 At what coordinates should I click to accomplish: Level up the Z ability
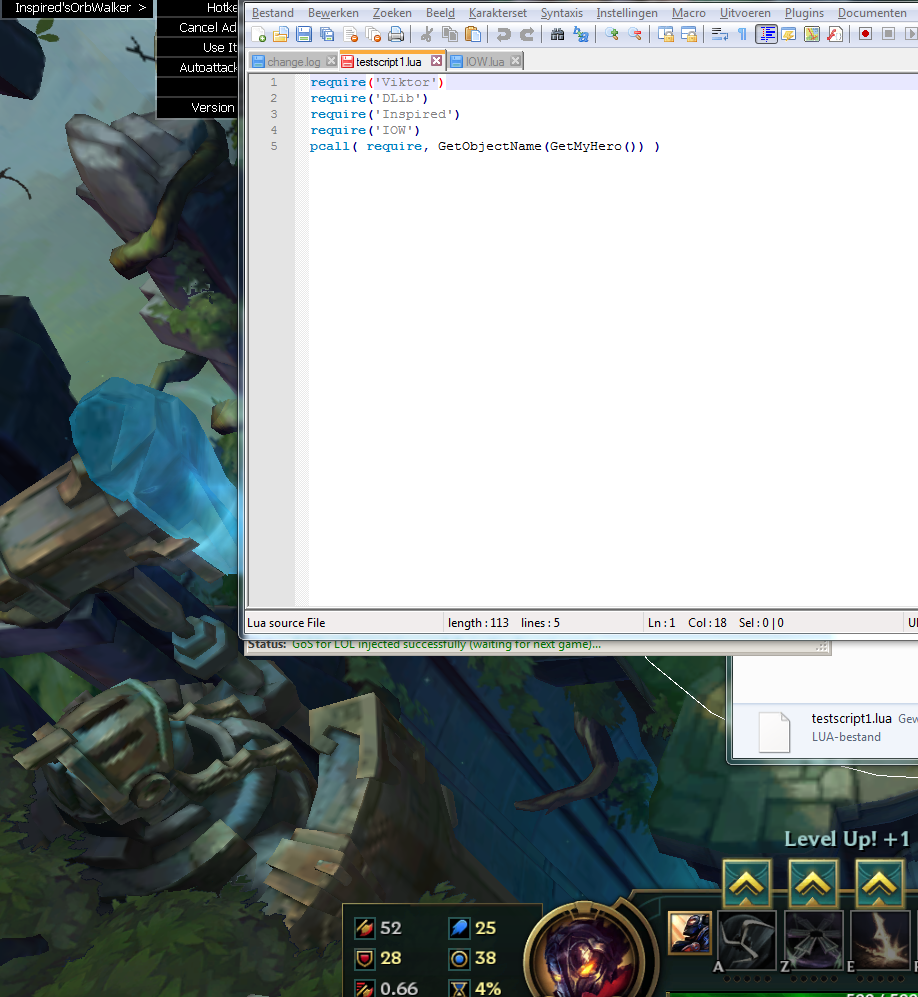[813, 884]
